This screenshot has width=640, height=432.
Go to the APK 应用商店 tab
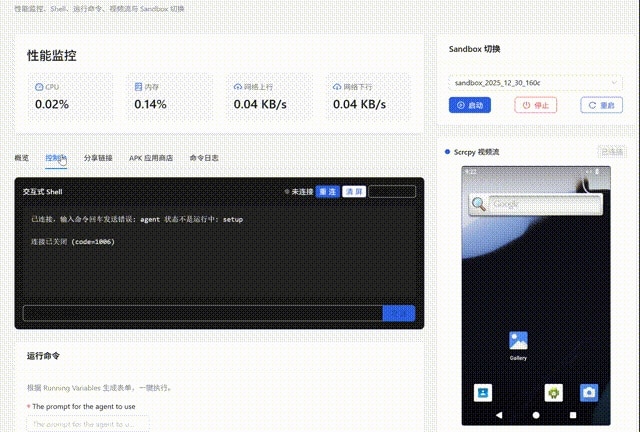(151, 158)
